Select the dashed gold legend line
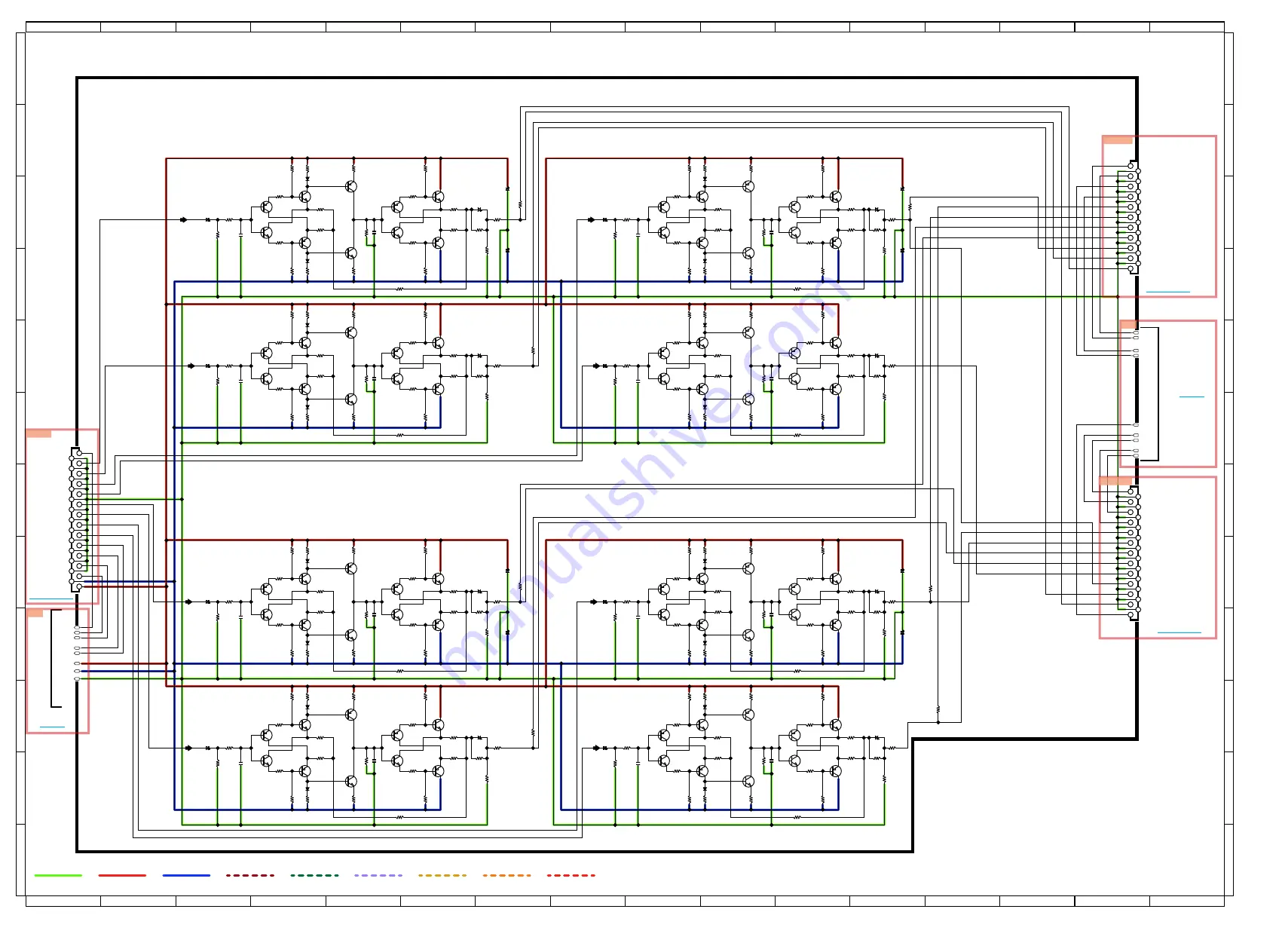1282x952 pixels. pyautogui.click(x=442, y=875)
